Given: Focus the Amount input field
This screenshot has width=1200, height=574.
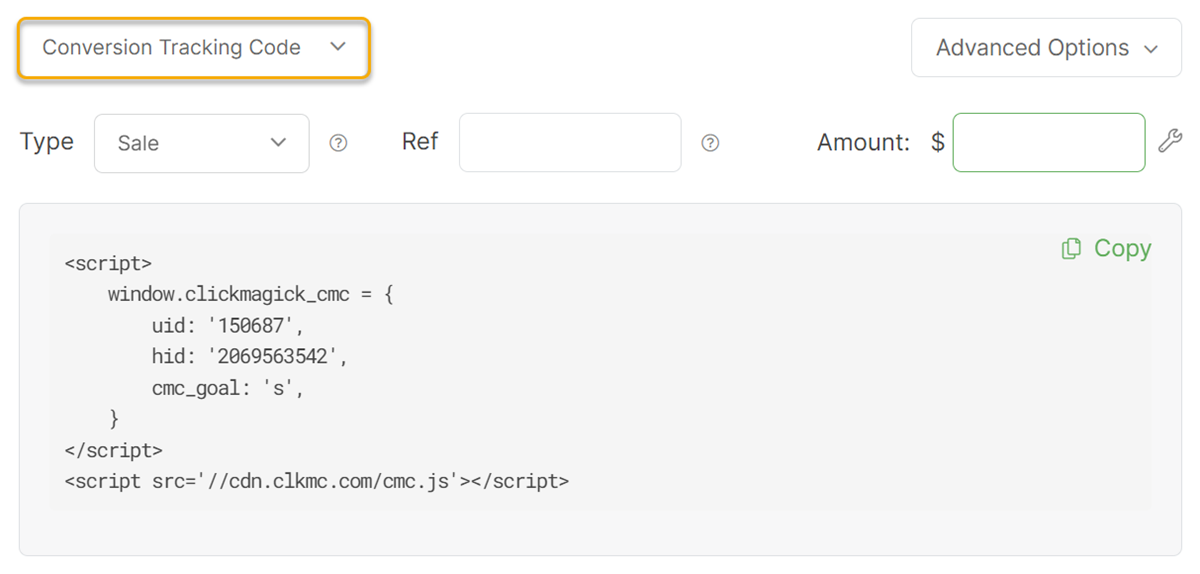Looking at the screenshot, I should pyautogui.click(x=1048, y=142).
